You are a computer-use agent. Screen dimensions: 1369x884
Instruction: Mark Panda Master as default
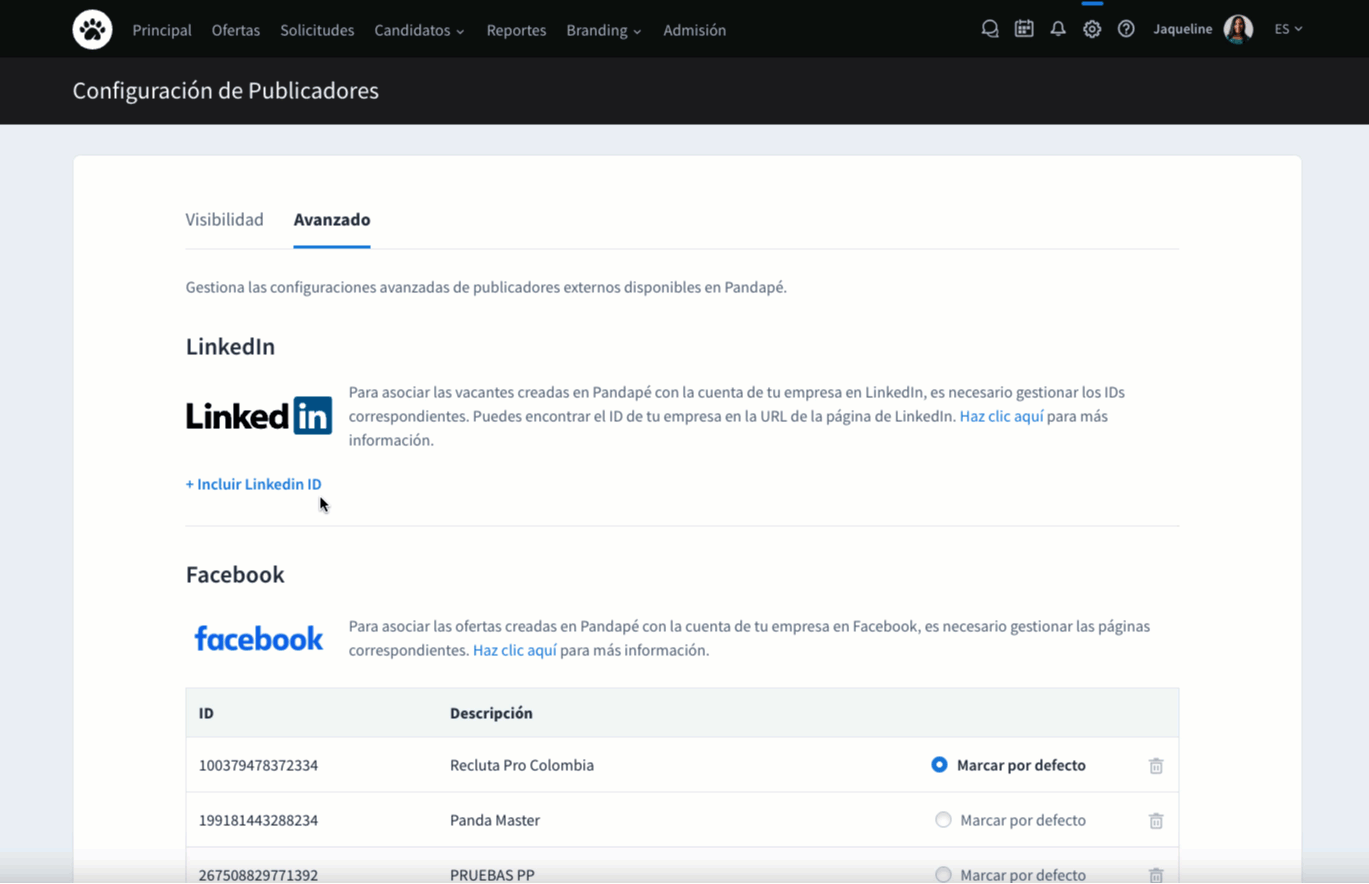tap(943, 820)
